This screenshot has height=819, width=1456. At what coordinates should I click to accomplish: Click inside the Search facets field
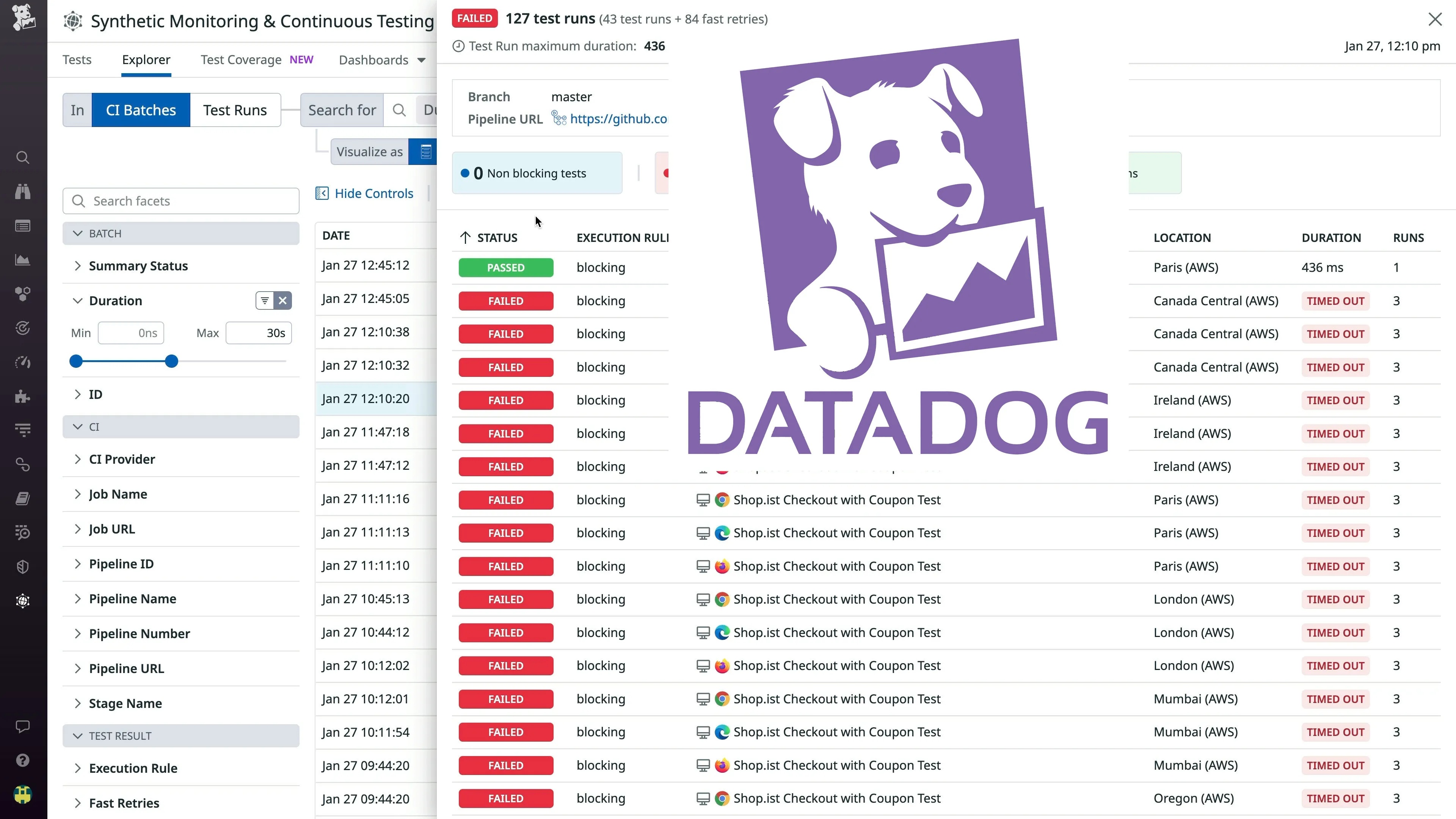tap(181, 201)
